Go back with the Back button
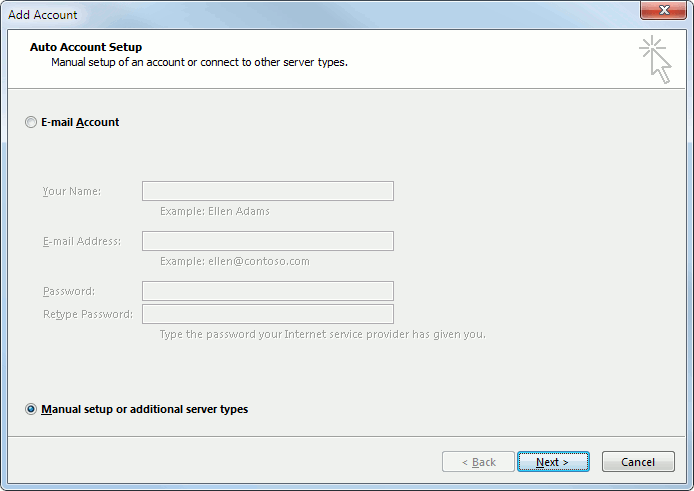The image size is (694, 491). (478, 462)
